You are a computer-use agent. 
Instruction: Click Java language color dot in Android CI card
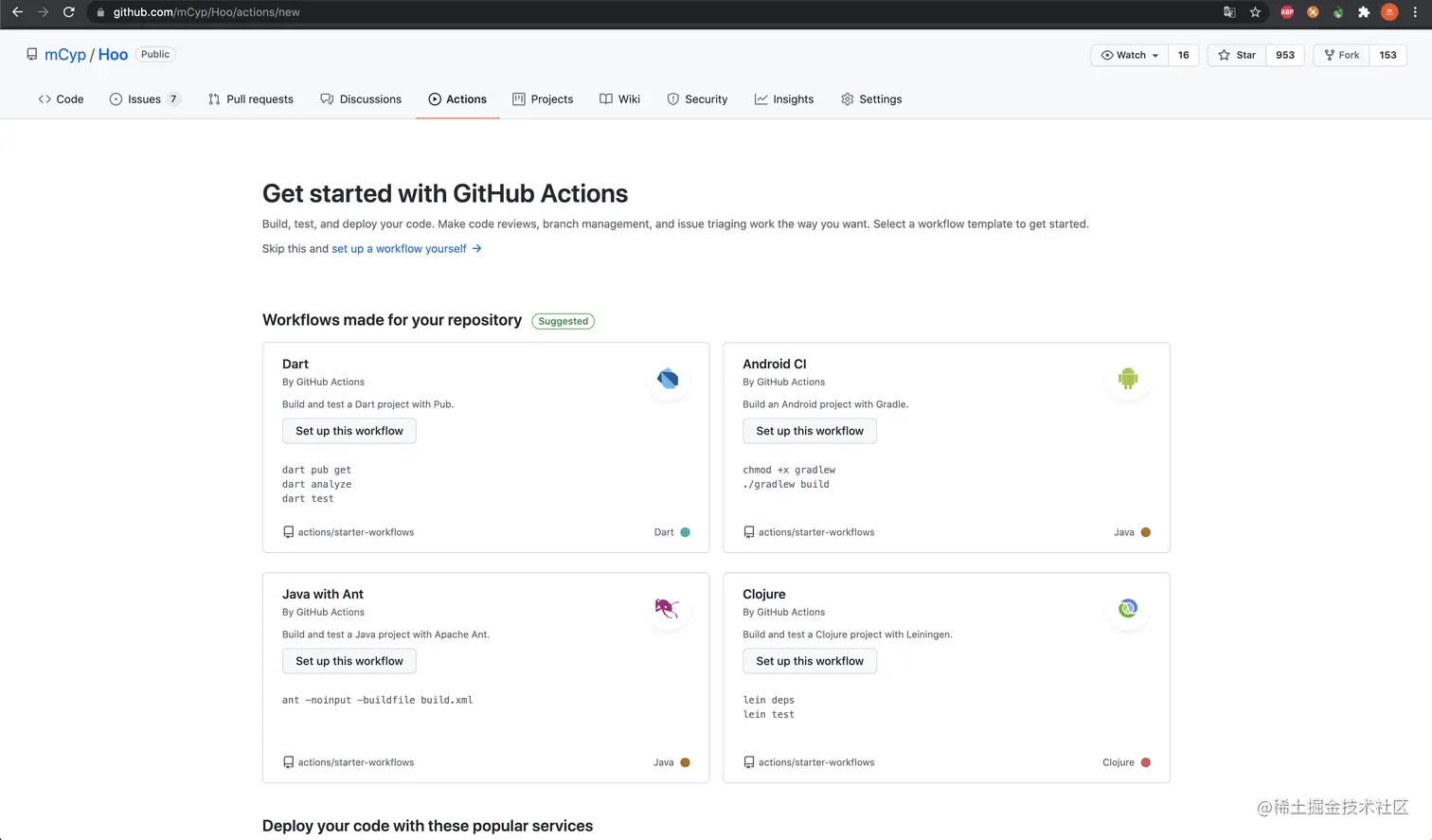[x=1146, y=532]
